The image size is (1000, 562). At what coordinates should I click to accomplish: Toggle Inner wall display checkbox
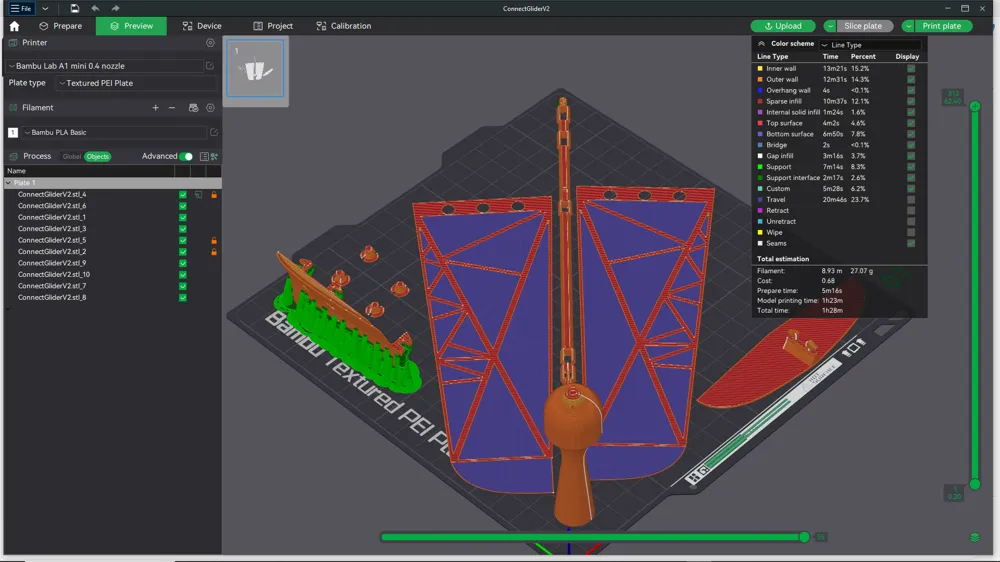point(911,68)
